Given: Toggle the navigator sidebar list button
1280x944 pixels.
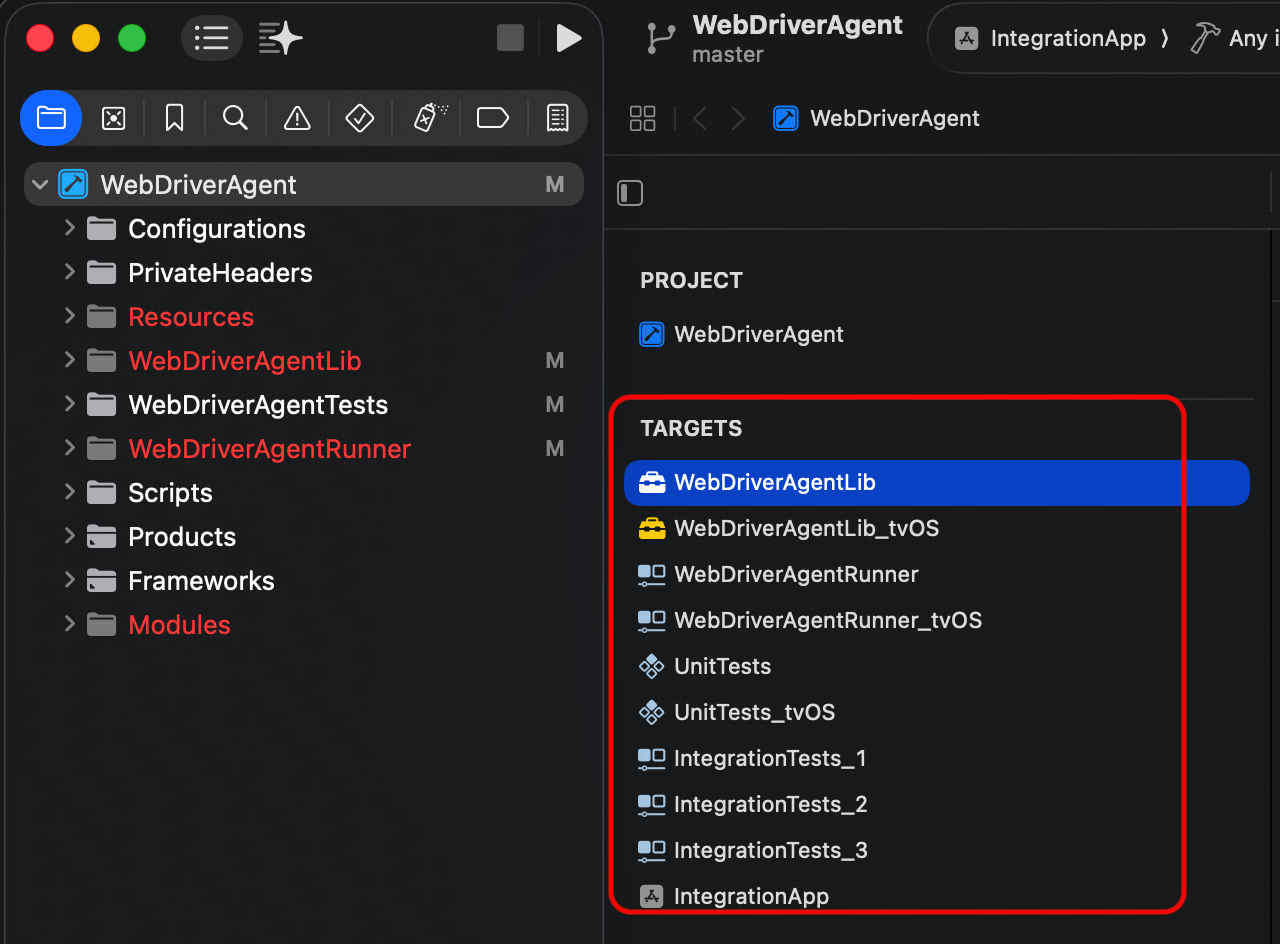Looking at the screenshot, I should pos(212,39).
